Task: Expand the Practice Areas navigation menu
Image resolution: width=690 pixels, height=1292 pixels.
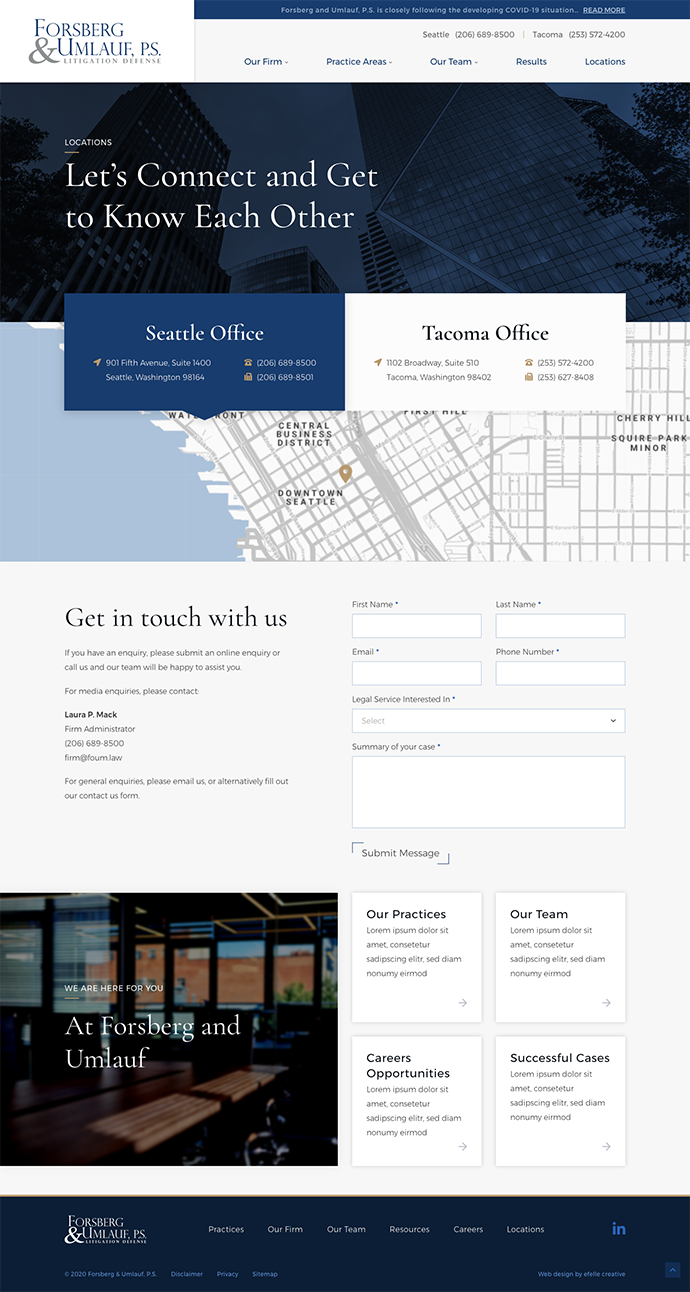Action: [x=359, y=62]
